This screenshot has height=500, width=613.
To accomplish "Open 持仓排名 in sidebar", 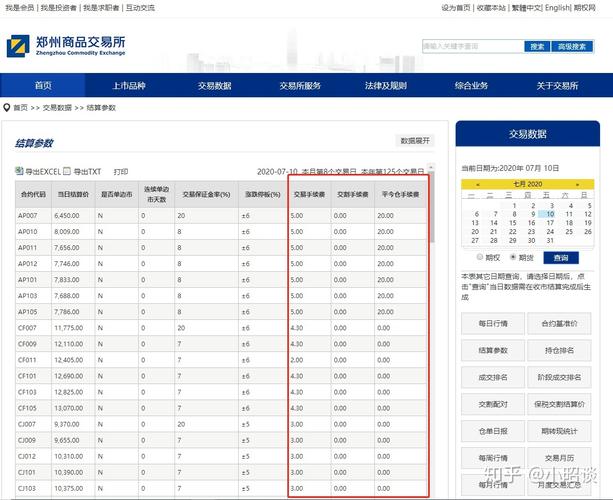I will [x=559, y=350].
